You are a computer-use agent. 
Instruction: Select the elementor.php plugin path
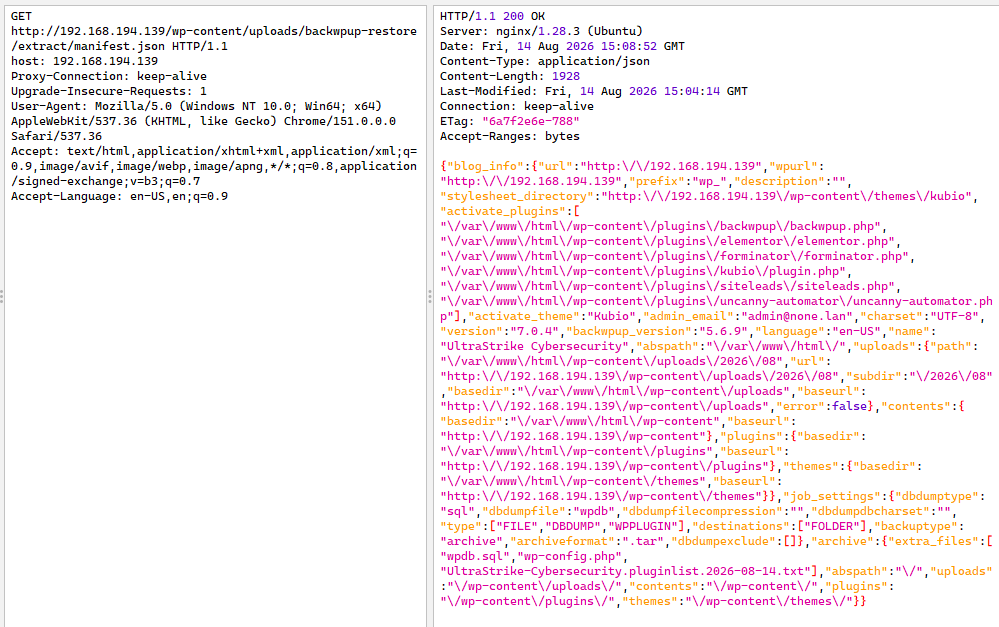(667, 241)
